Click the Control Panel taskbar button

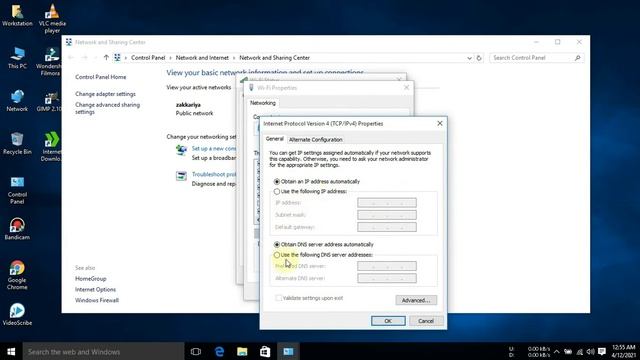pyautogui.click(x=288, y=351)
